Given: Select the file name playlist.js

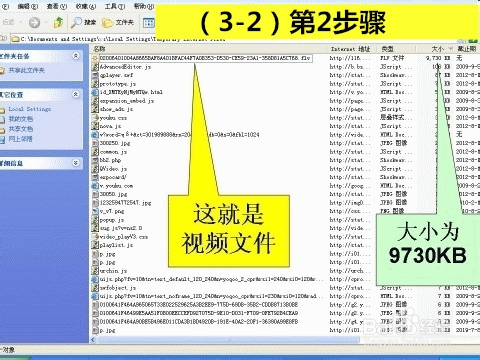Looking at the screenshot, I should (x=117, y=245).
